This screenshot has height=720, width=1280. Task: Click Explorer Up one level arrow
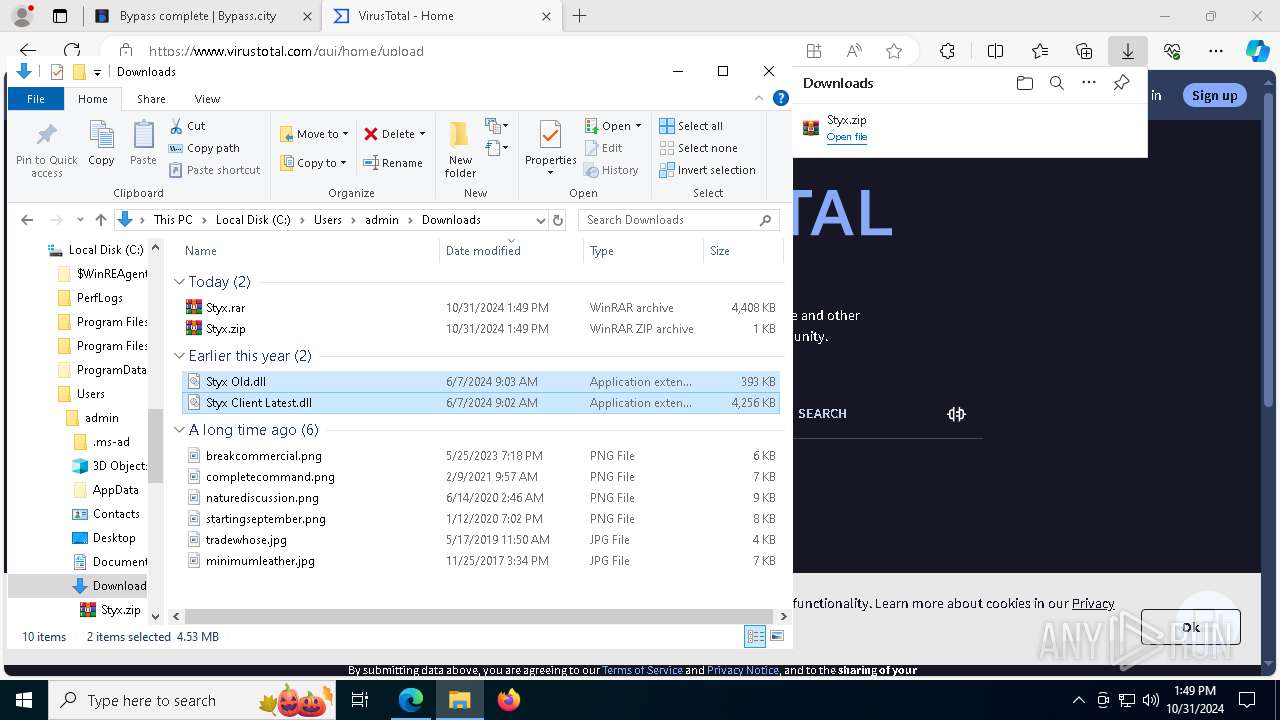click(x=100, y=220)
